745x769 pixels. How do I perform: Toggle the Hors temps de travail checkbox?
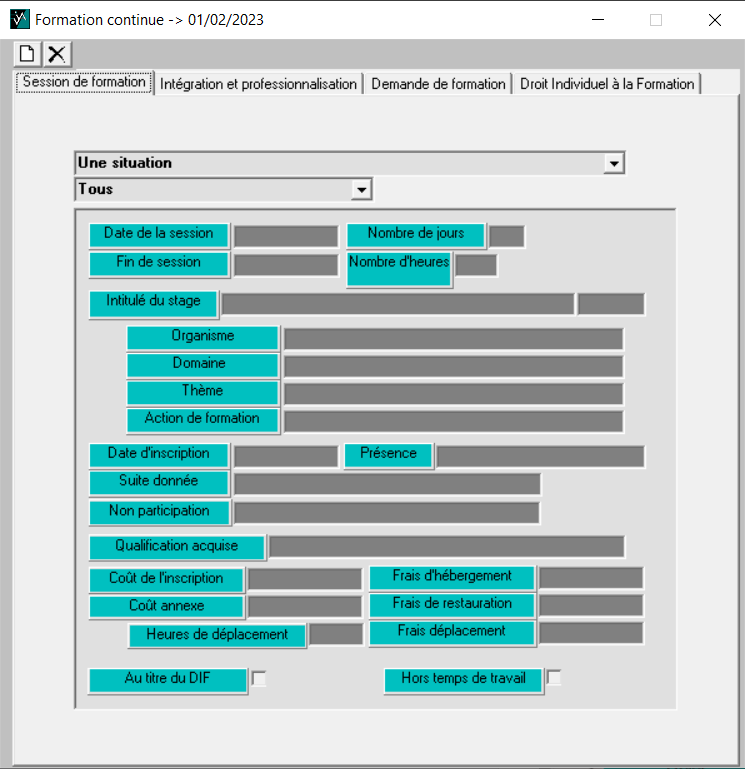(x=553, y=678)
